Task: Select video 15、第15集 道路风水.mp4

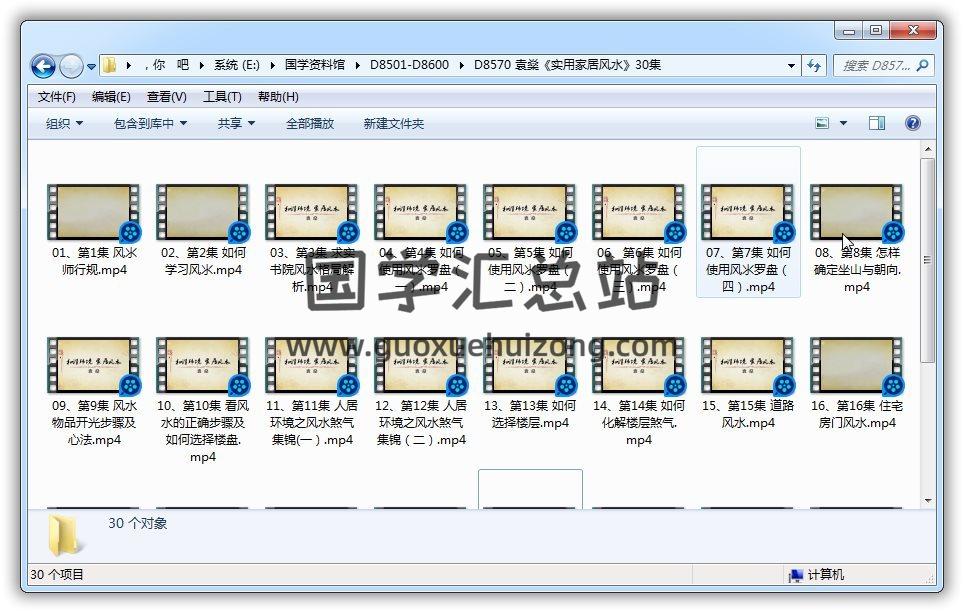Action: [x=748, y=382]
